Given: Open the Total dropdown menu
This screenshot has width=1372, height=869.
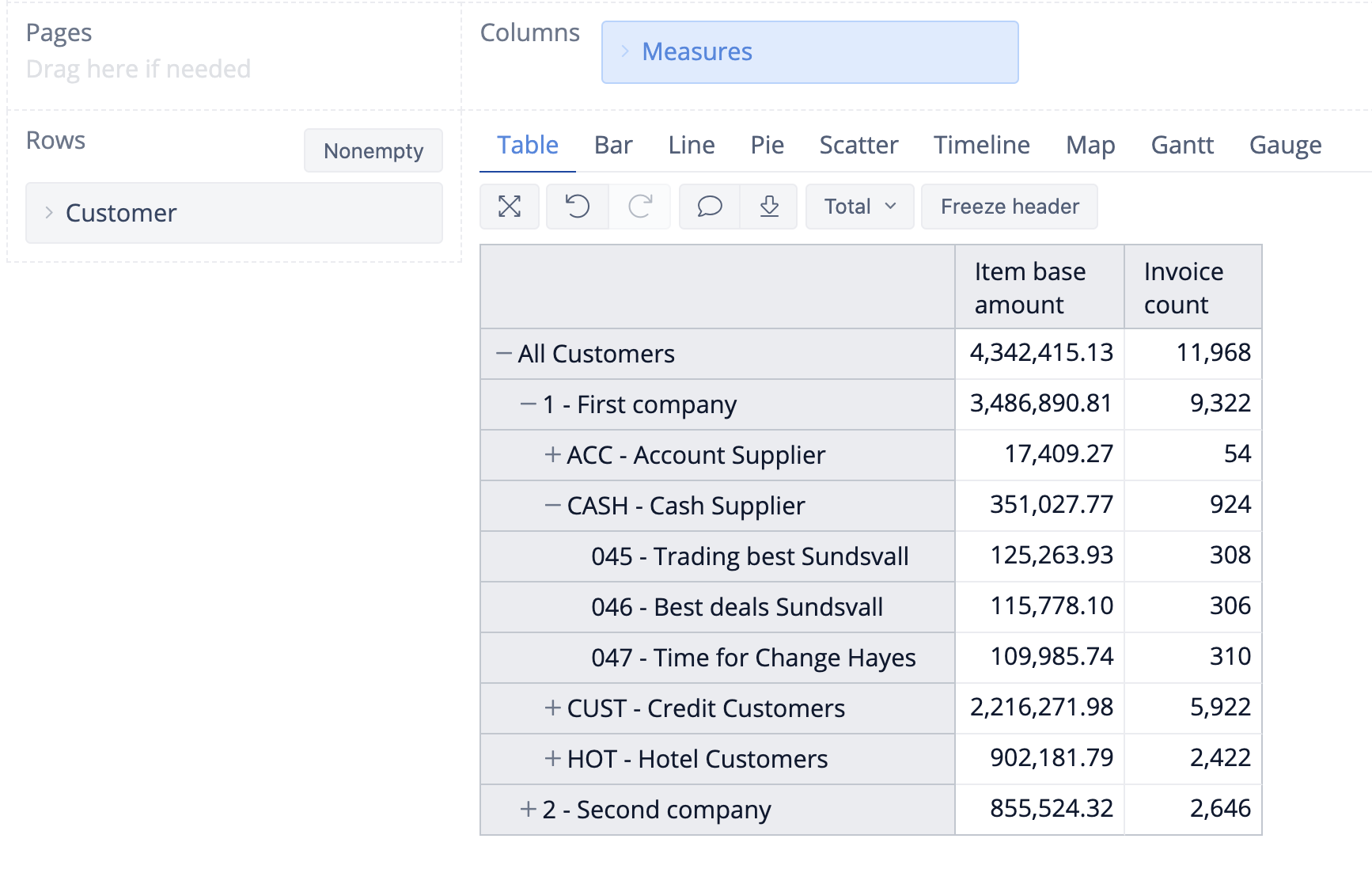Looking at the screenshot, I should coord(859,207).
